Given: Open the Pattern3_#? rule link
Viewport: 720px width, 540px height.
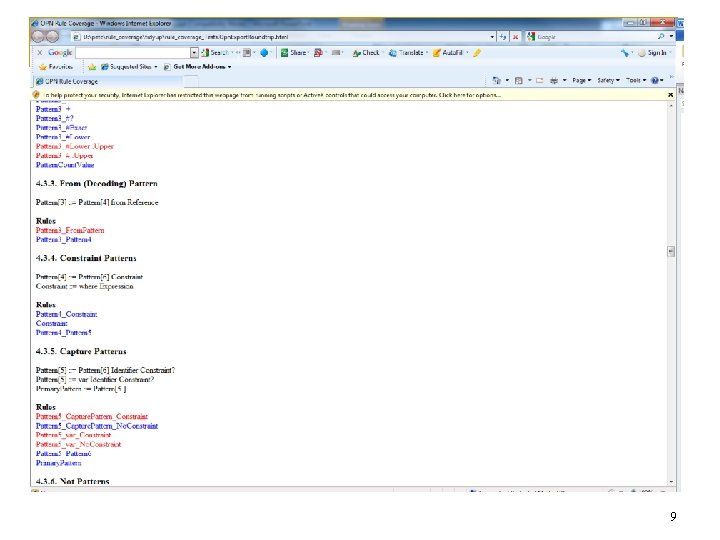Looking at the screenshot, I should click(55, 118).
